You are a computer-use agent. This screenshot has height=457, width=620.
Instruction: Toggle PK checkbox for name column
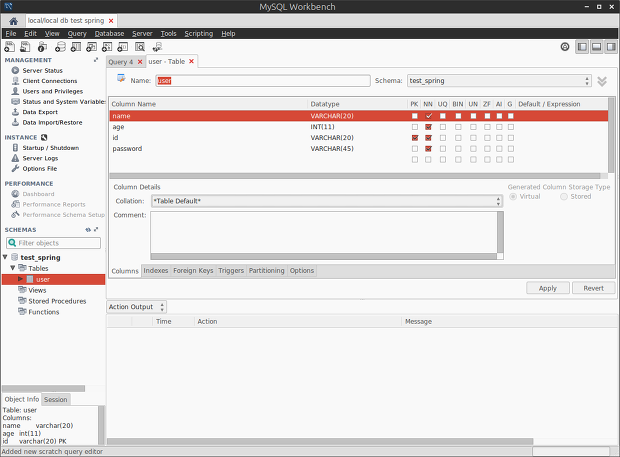(414, 116)
